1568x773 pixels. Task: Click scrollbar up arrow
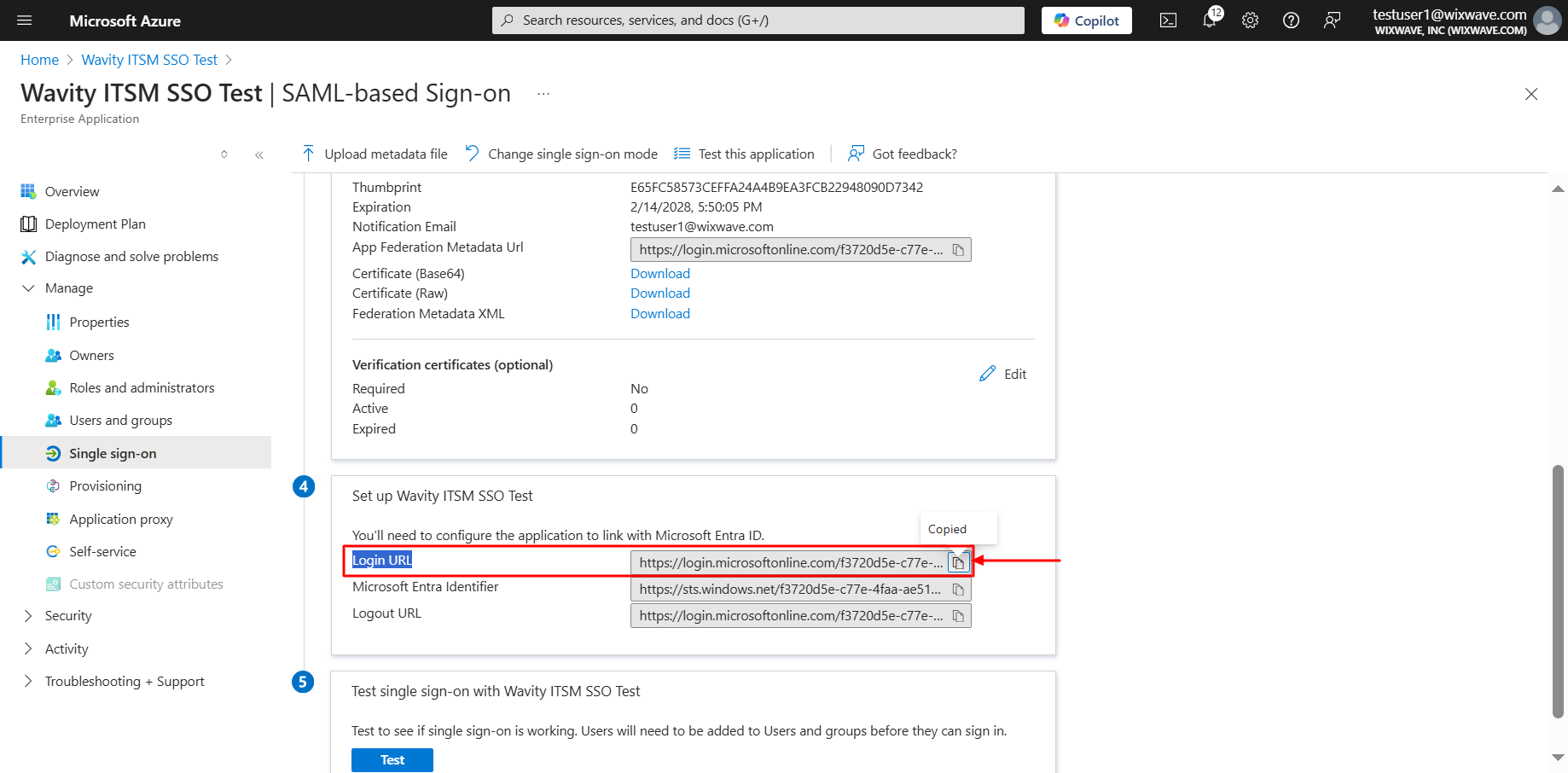point(1558,189)
